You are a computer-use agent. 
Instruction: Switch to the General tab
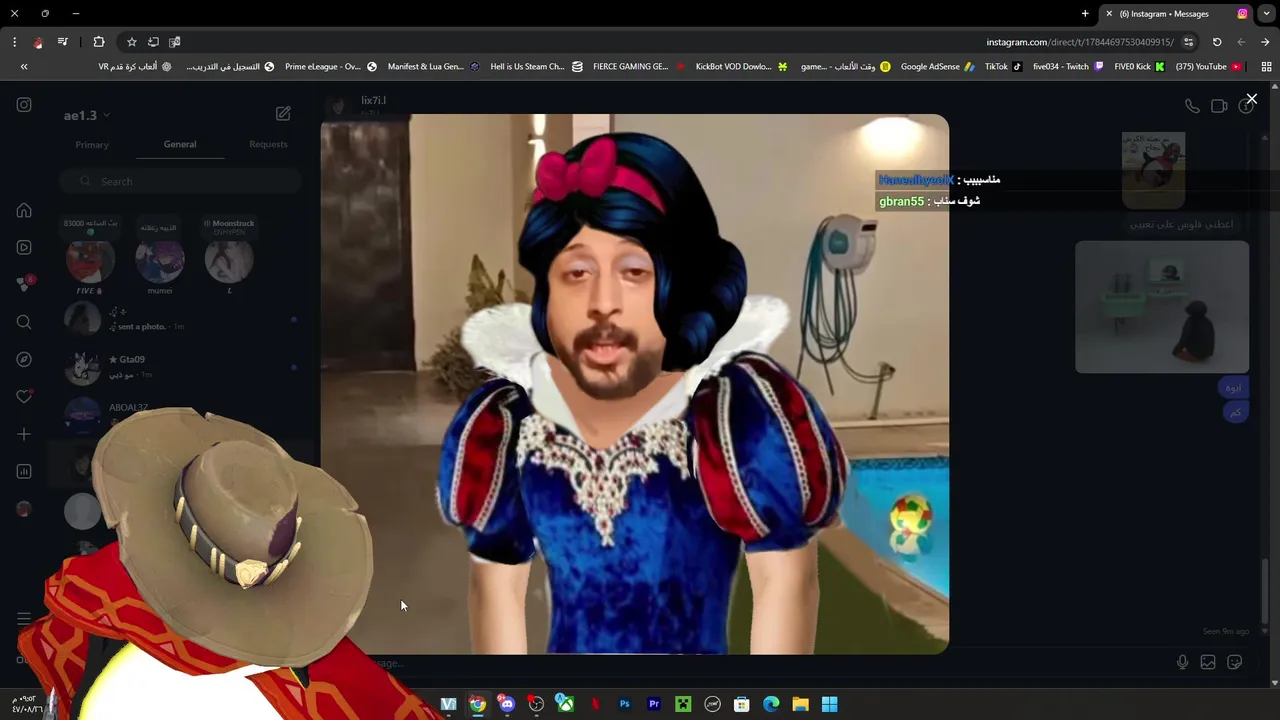(180, 144)
